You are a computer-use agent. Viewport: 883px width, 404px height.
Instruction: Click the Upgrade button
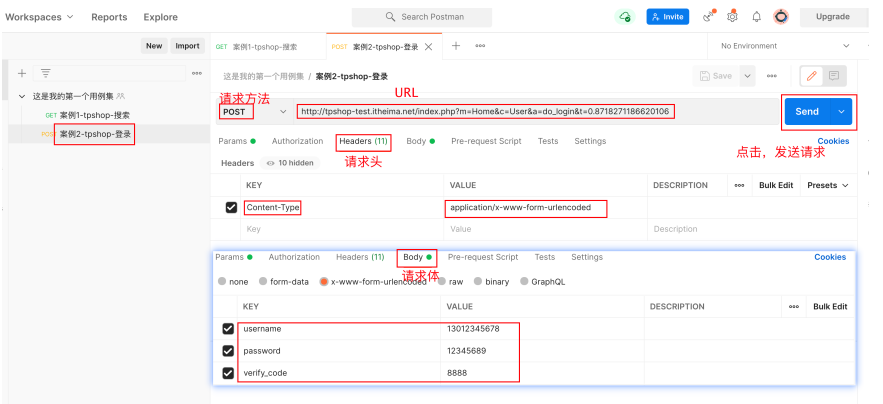833,17
